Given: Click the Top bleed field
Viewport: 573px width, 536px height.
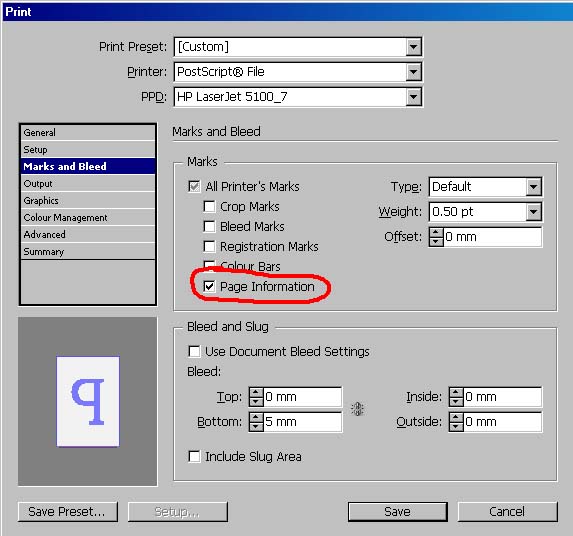Looking at the screenshot, I should click(x=302, y=397).
